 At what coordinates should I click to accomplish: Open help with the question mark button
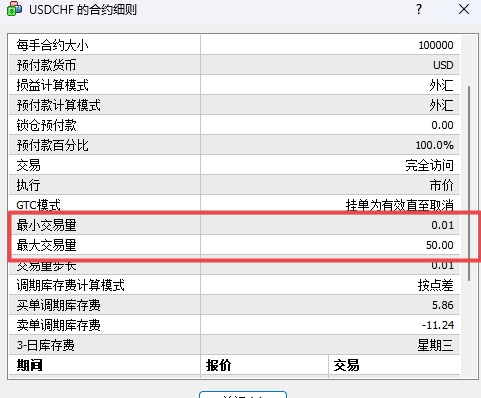point(419,9)
